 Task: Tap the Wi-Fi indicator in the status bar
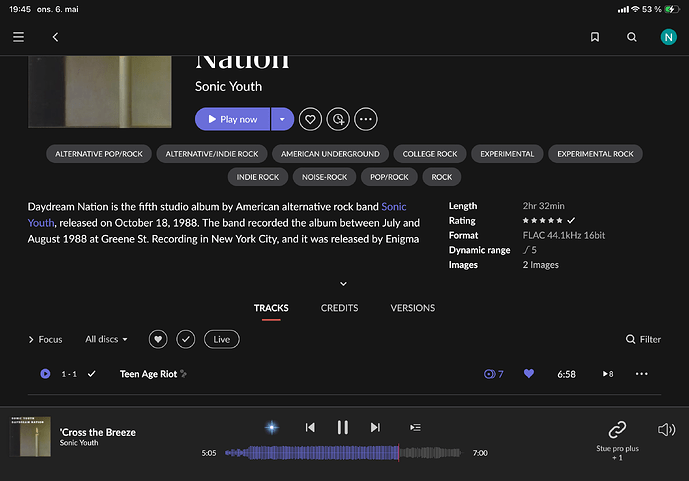pyautogui.click(x=635, y=9)
